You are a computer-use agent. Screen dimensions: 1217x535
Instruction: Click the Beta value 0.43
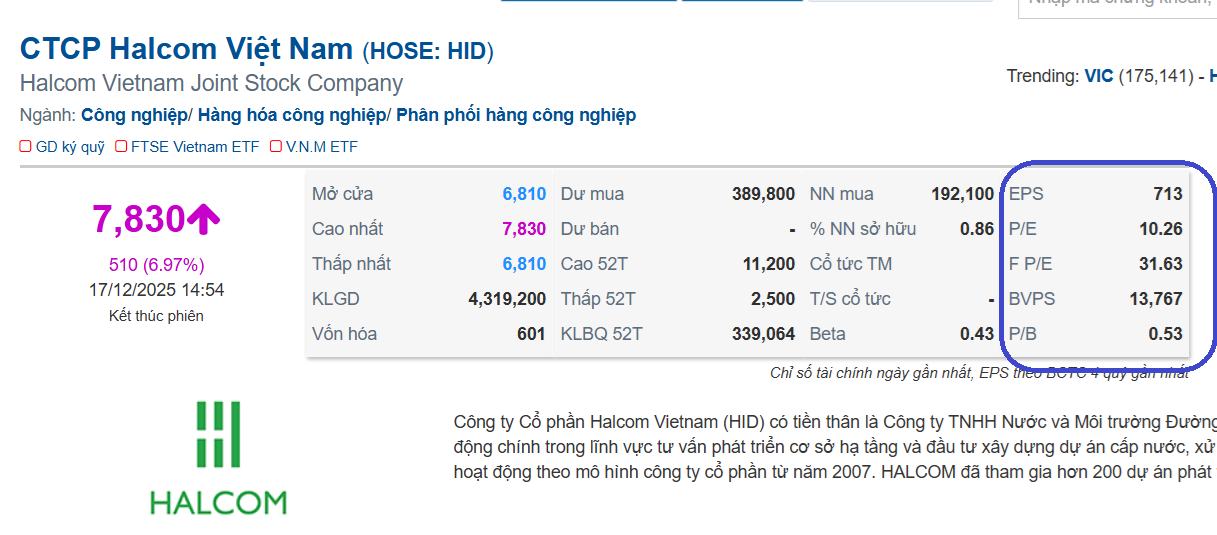coord(976,334)
